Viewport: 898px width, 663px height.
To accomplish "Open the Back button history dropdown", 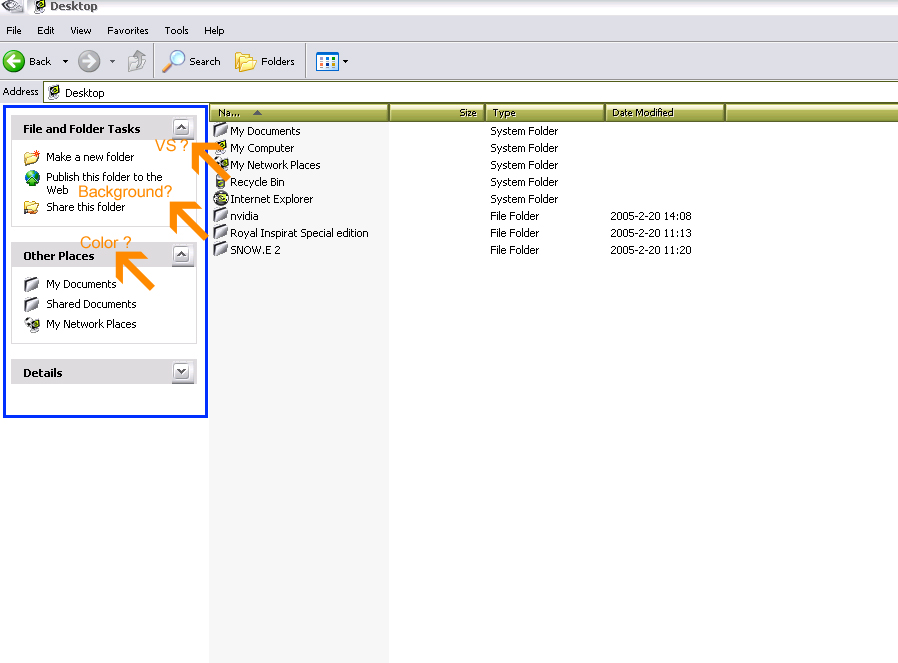I will (x=66, y=61).
